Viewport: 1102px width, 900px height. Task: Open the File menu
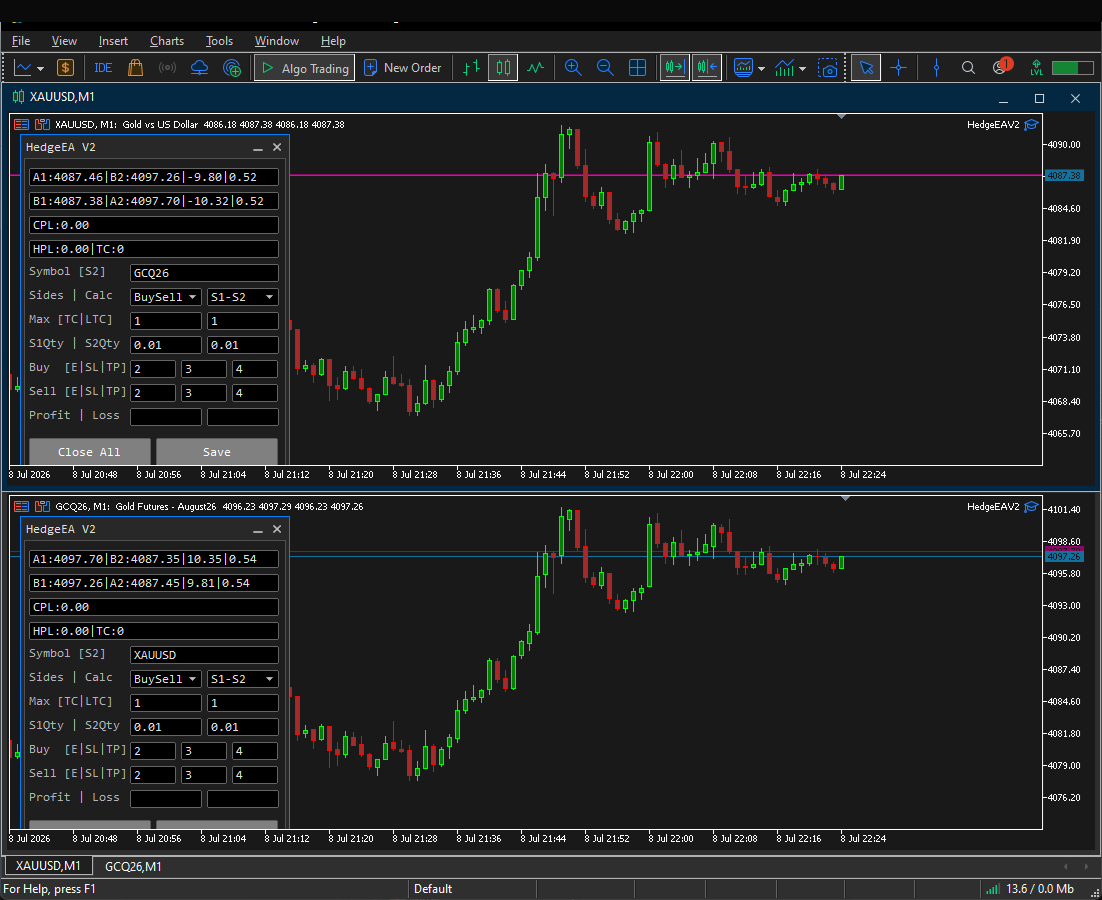coord(21,41)
